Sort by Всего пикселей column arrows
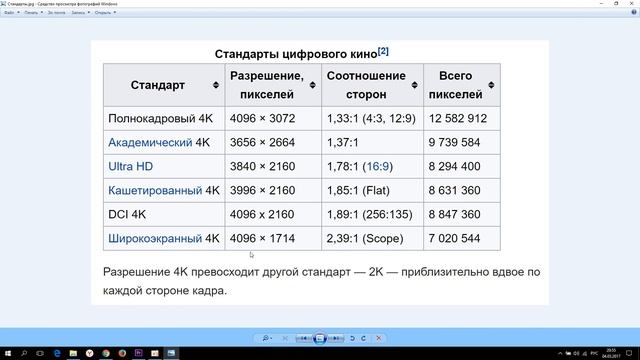 (x=491, y=85)
